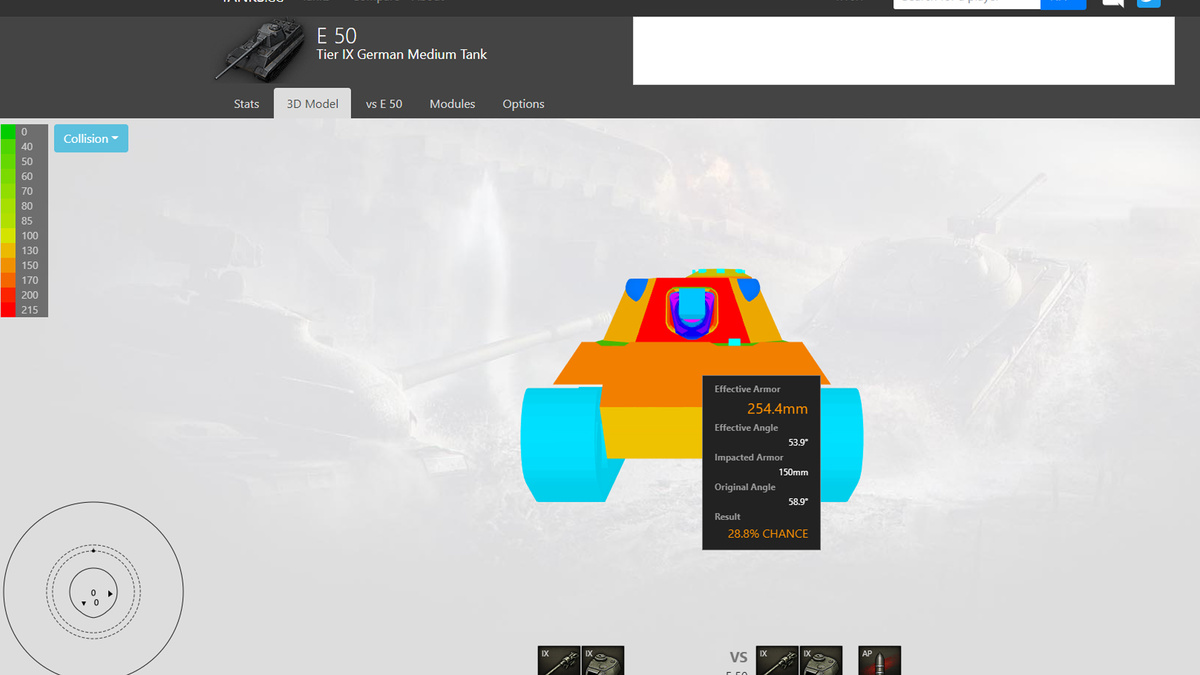This screenshot has height=675, width=1200.
Task: Click the 215 armor legend swatch
Action: tap(8, 310)
